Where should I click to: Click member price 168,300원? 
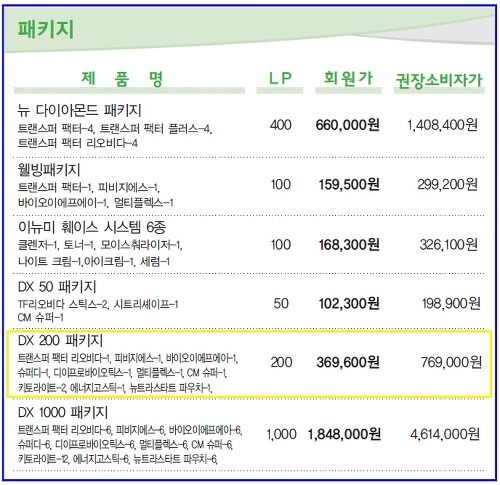pos(349,245)
